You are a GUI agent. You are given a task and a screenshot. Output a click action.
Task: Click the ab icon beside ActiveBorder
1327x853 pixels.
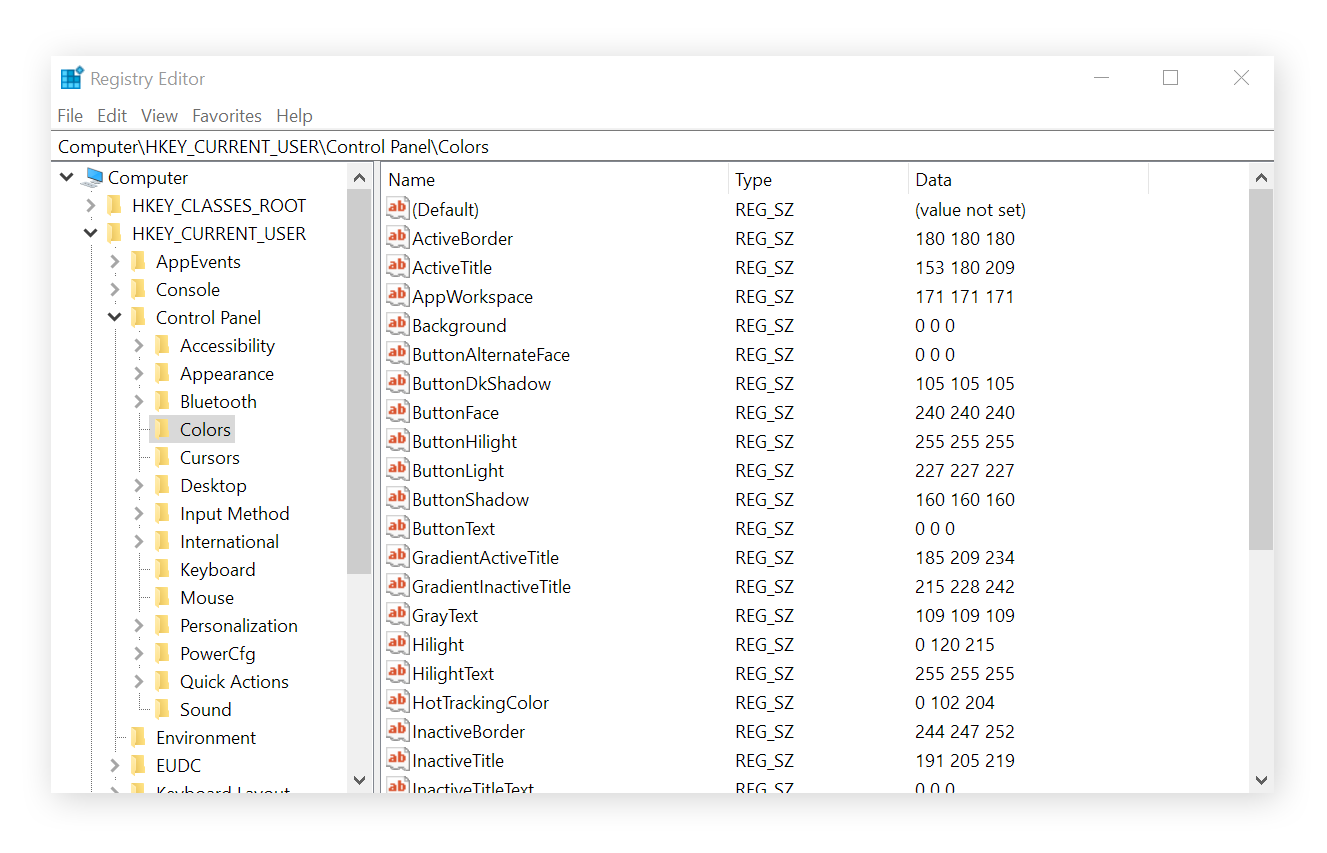[397, 238]
